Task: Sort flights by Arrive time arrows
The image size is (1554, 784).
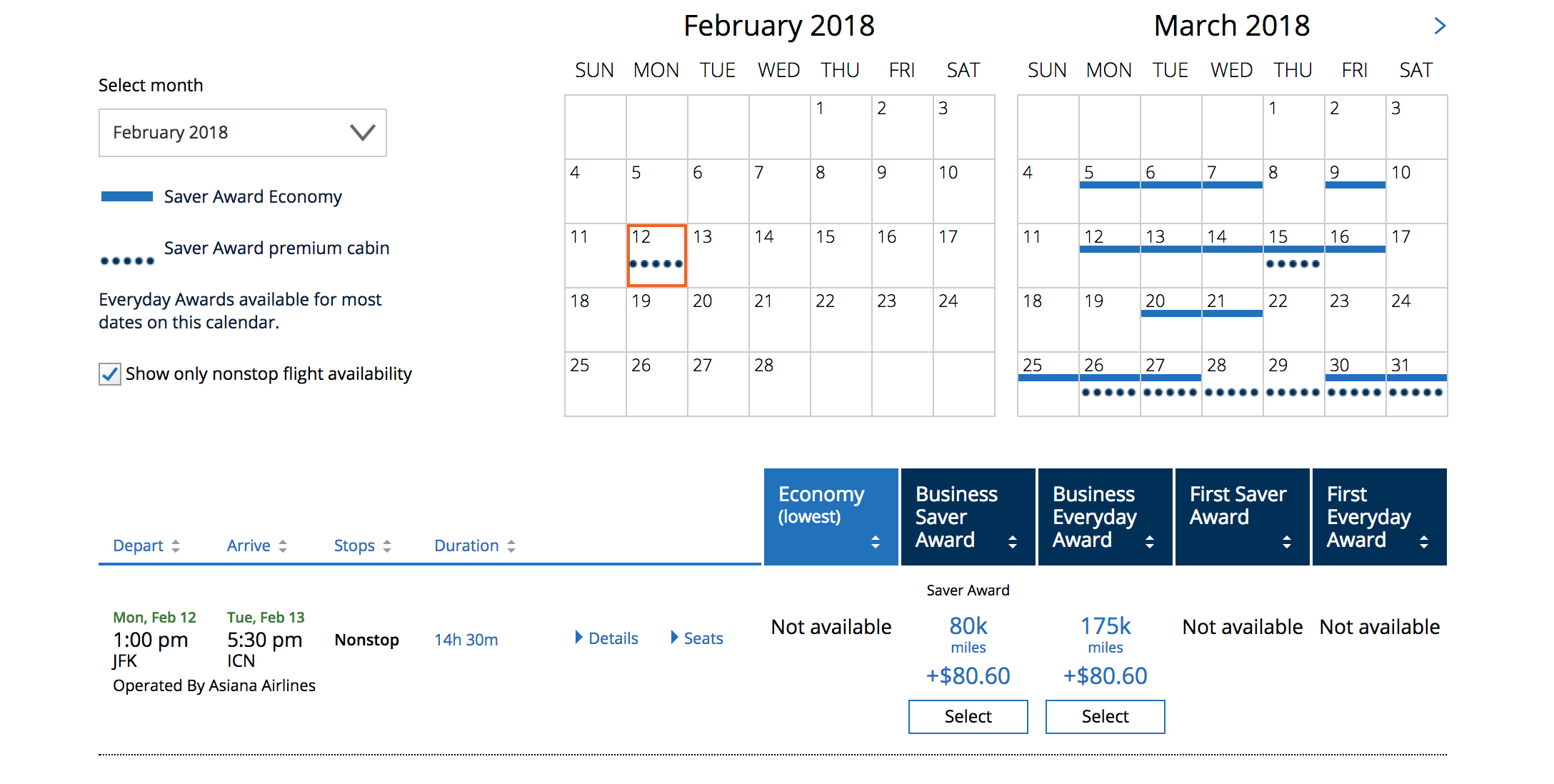Action: [x=283, y=546]
